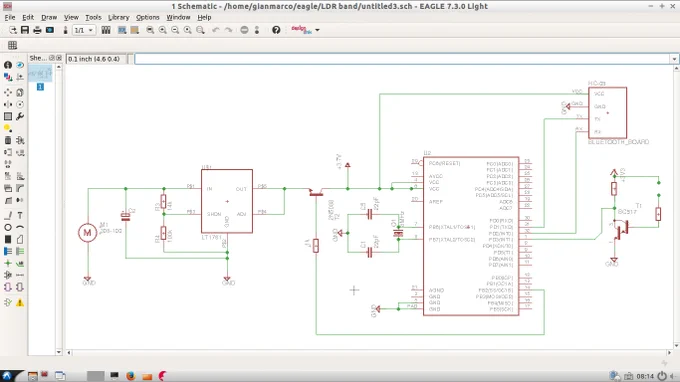This screenshot has width=680, height=382.
Task: Select the Label tool
Action: (20, 263)
